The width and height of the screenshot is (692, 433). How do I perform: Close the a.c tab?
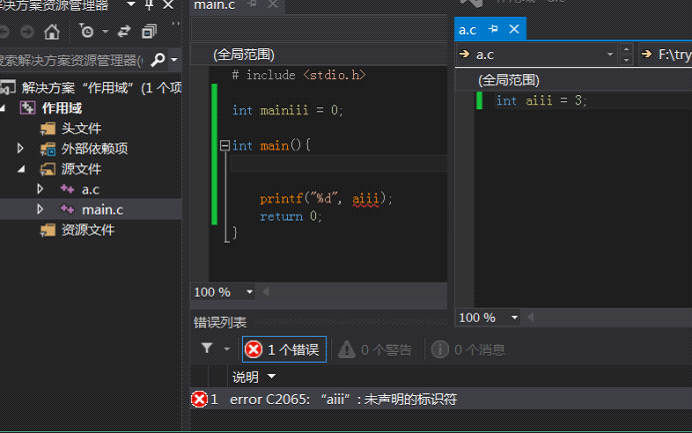514,29
